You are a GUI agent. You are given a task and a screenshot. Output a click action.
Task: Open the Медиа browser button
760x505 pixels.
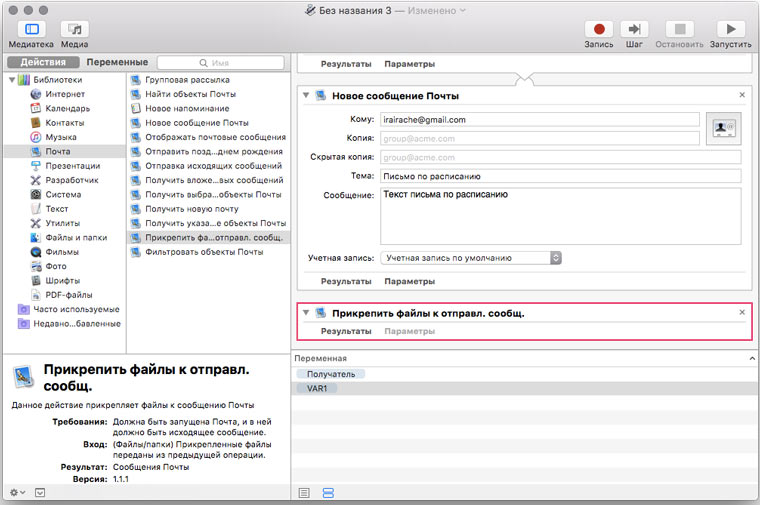coord(74,29)
